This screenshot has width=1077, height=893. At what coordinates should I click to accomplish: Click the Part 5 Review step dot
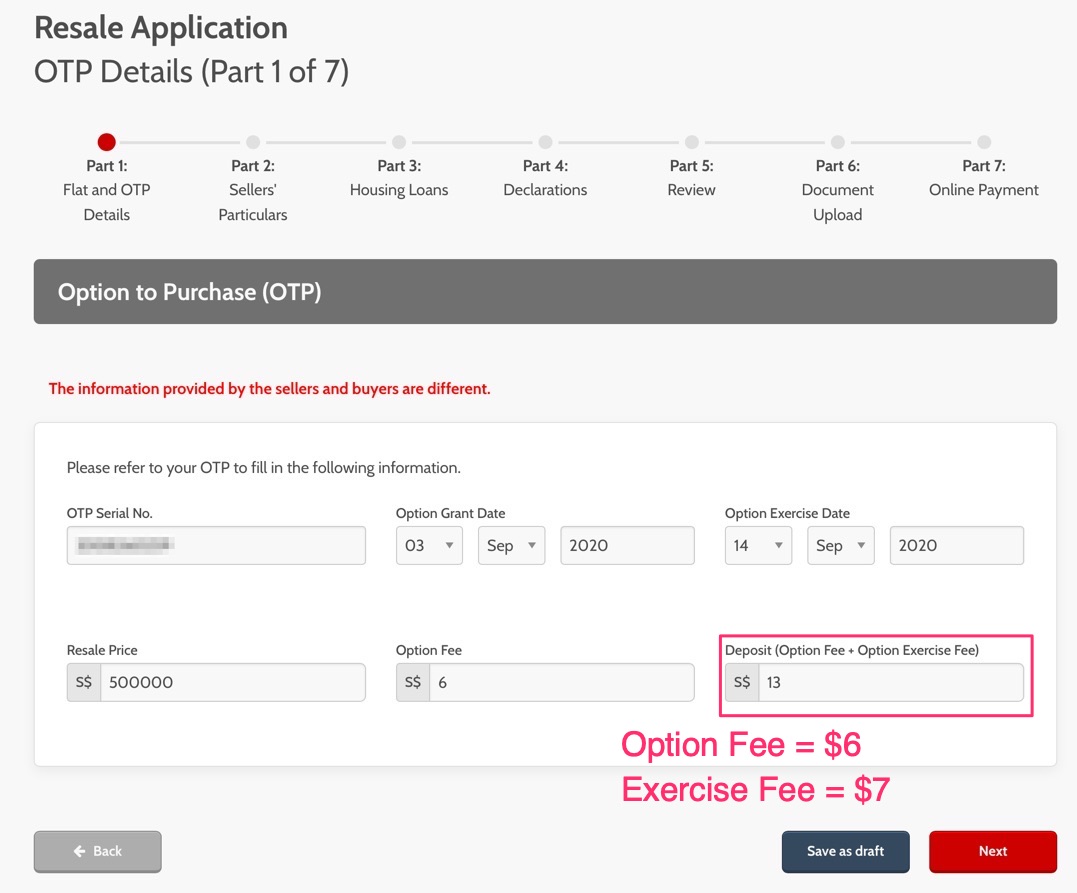[692, 142]
